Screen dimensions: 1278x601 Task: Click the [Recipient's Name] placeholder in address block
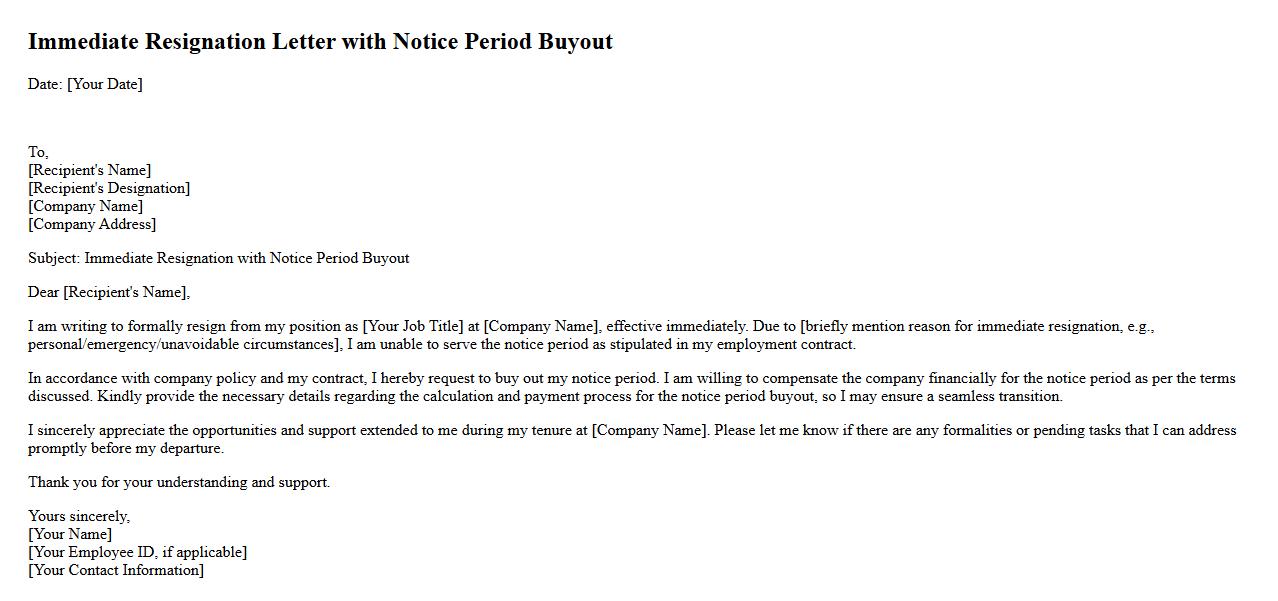pyautogui.click(x=90, y=170)
